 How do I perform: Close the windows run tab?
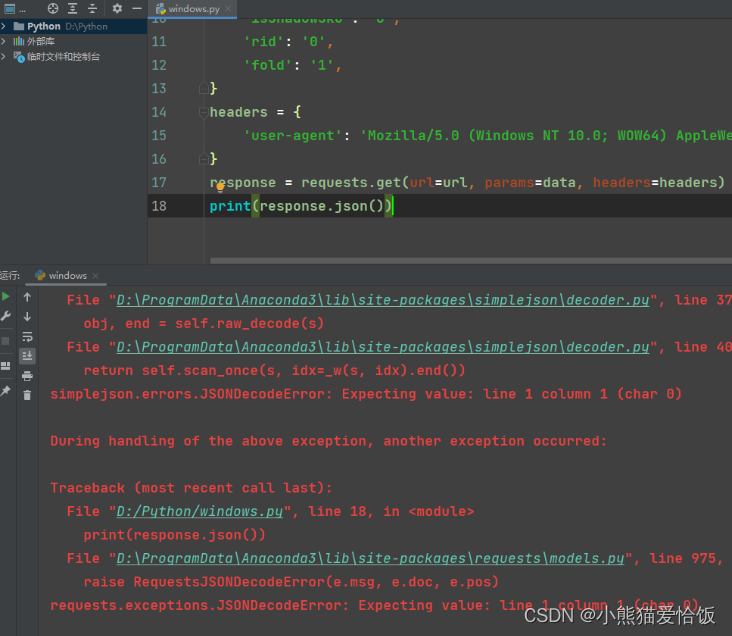(95, 276)
